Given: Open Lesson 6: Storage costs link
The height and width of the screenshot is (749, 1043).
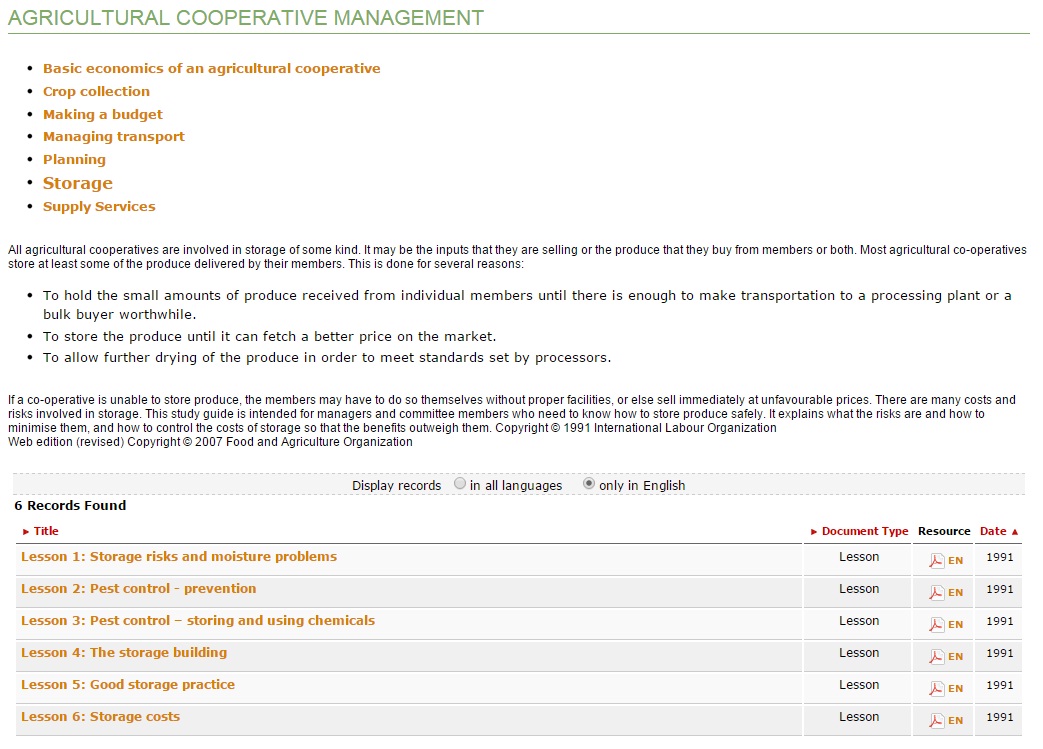Looking at the screenshot, I should pos(101,717).
